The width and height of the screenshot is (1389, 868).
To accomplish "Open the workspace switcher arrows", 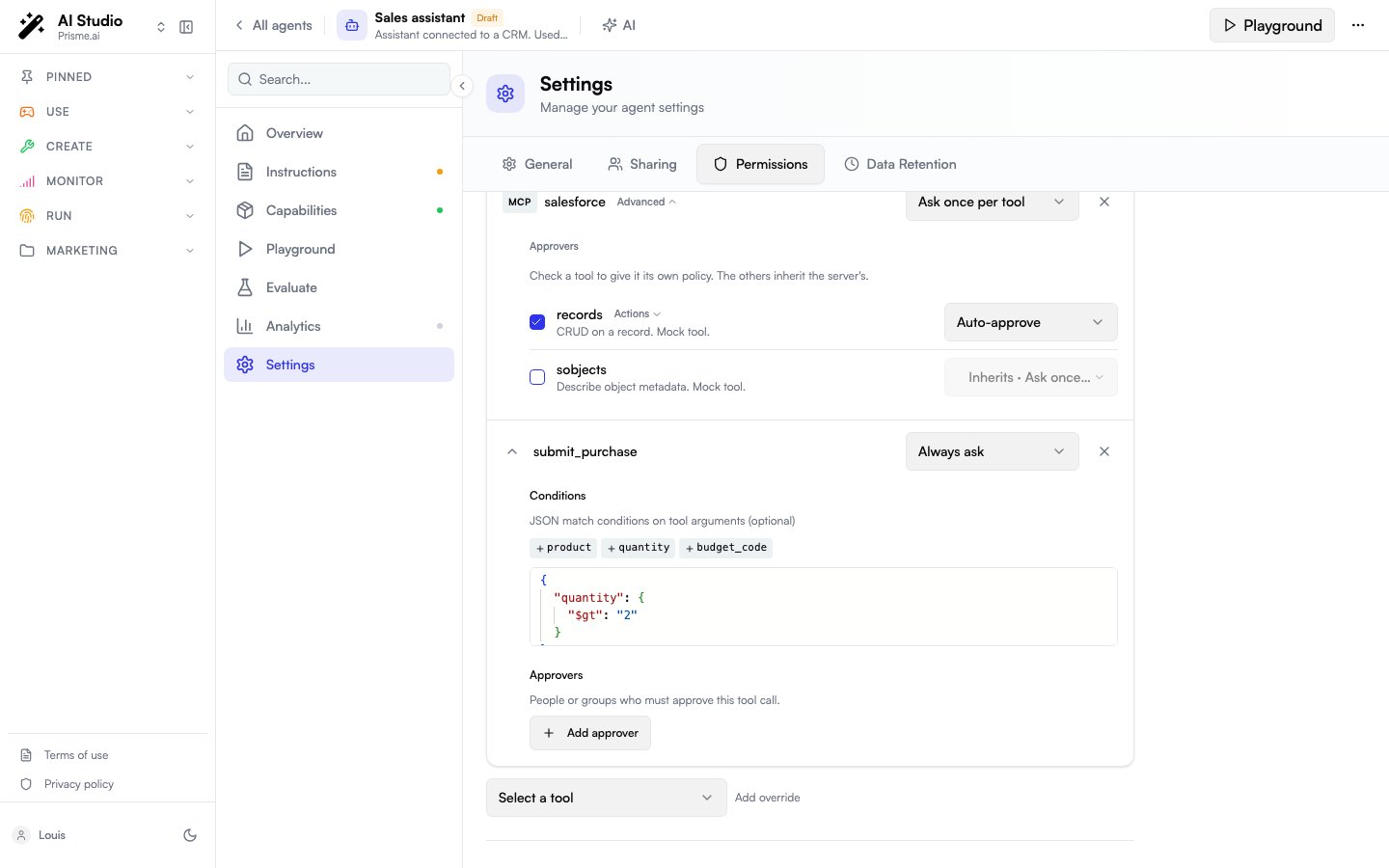I will pos(161,27).
